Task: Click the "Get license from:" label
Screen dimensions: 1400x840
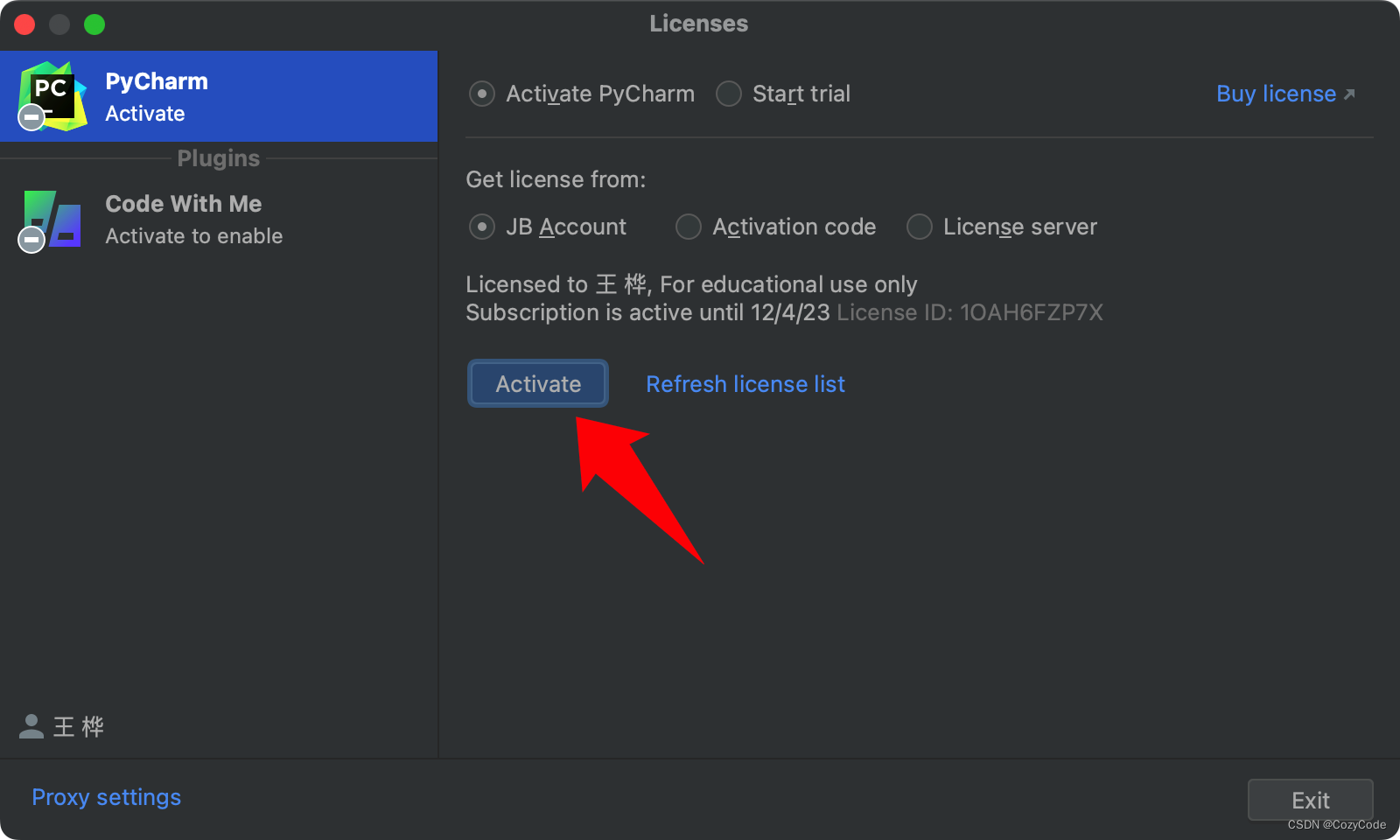Action: pos(556,179)
